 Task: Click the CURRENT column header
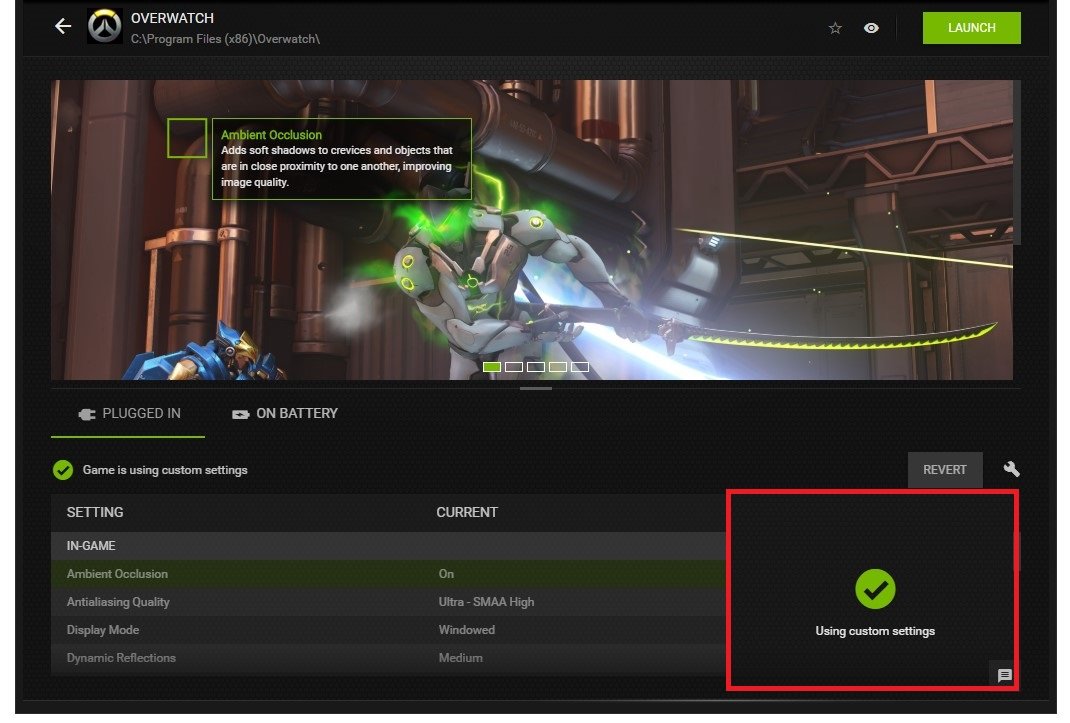tap(467, 513)
